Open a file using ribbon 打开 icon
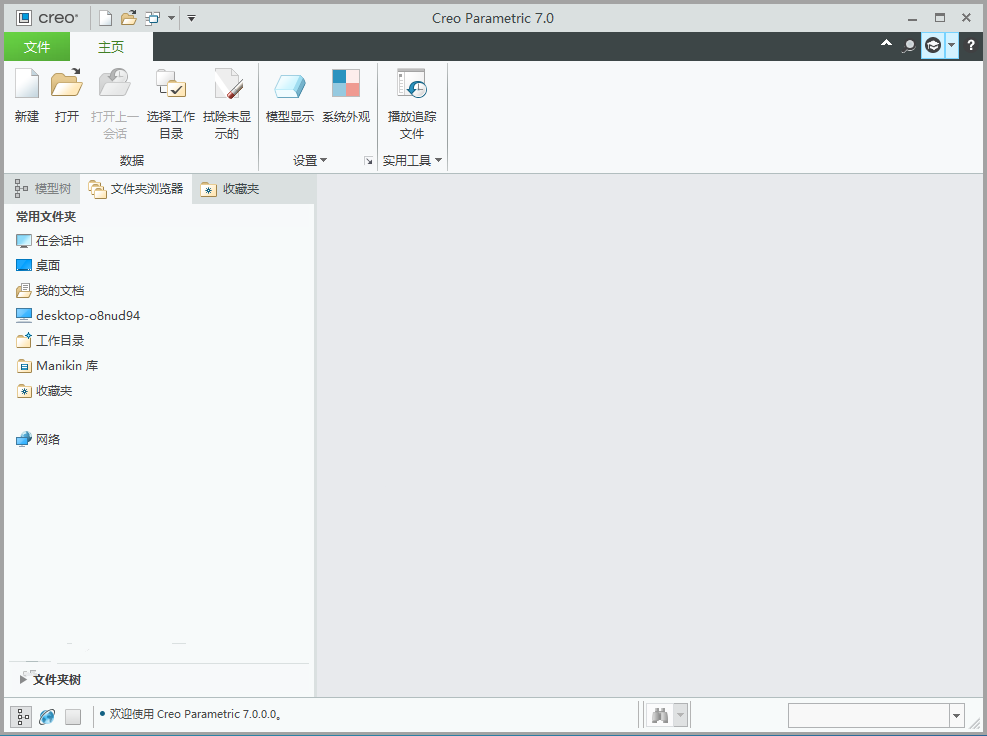This screenshot has height=736, width=987. (x=67, y=95)
